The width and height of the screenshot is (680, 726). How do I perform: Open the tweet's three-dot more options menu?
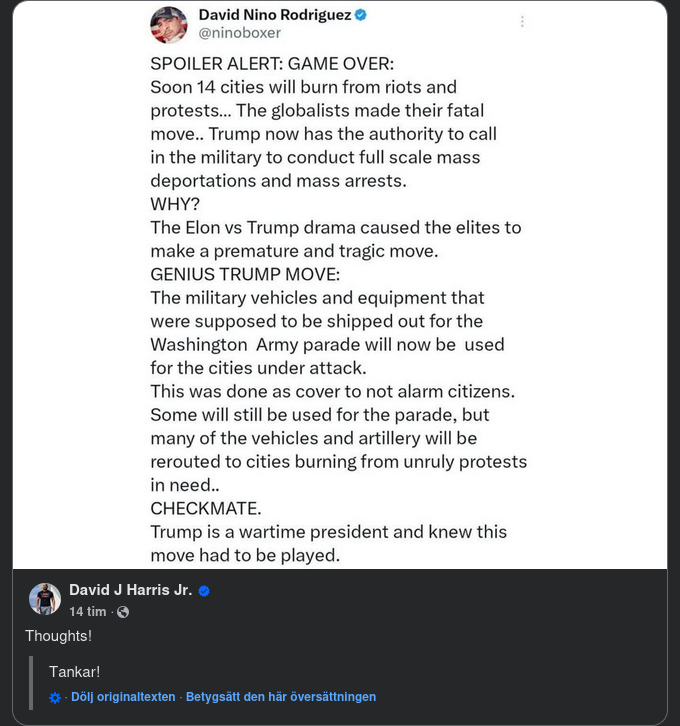point(522,21)
